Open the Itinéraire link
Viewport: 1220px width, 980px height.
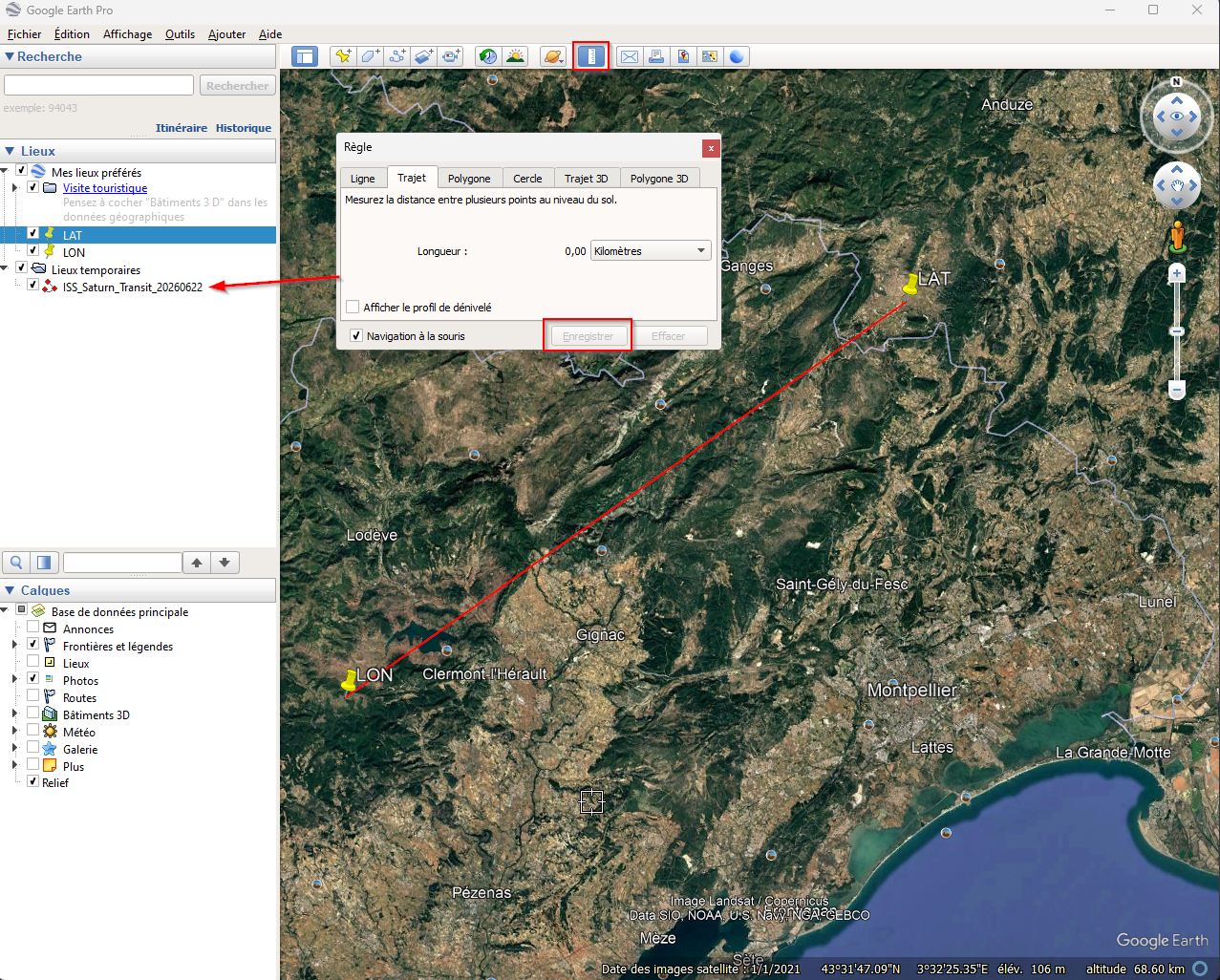(x=182, y=128)
